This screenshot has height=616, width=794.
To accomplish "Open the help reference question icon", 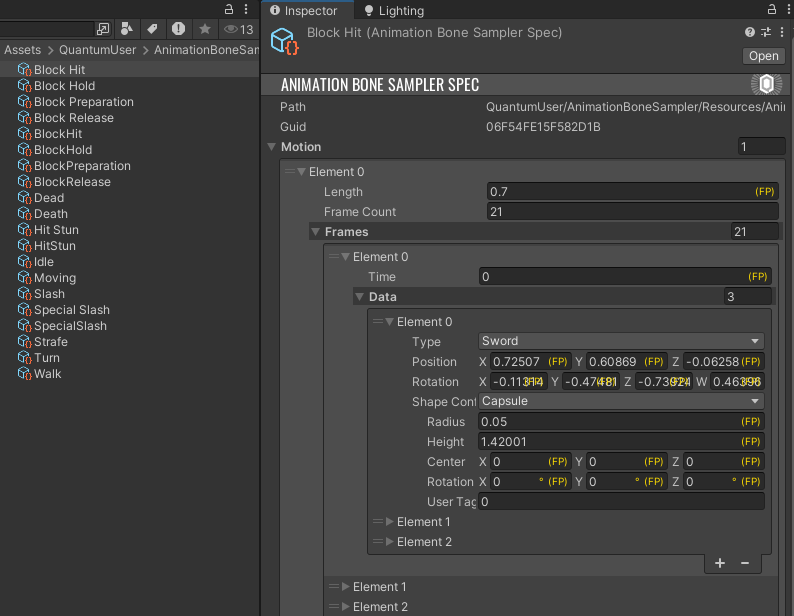I will [x=750, y=32].
